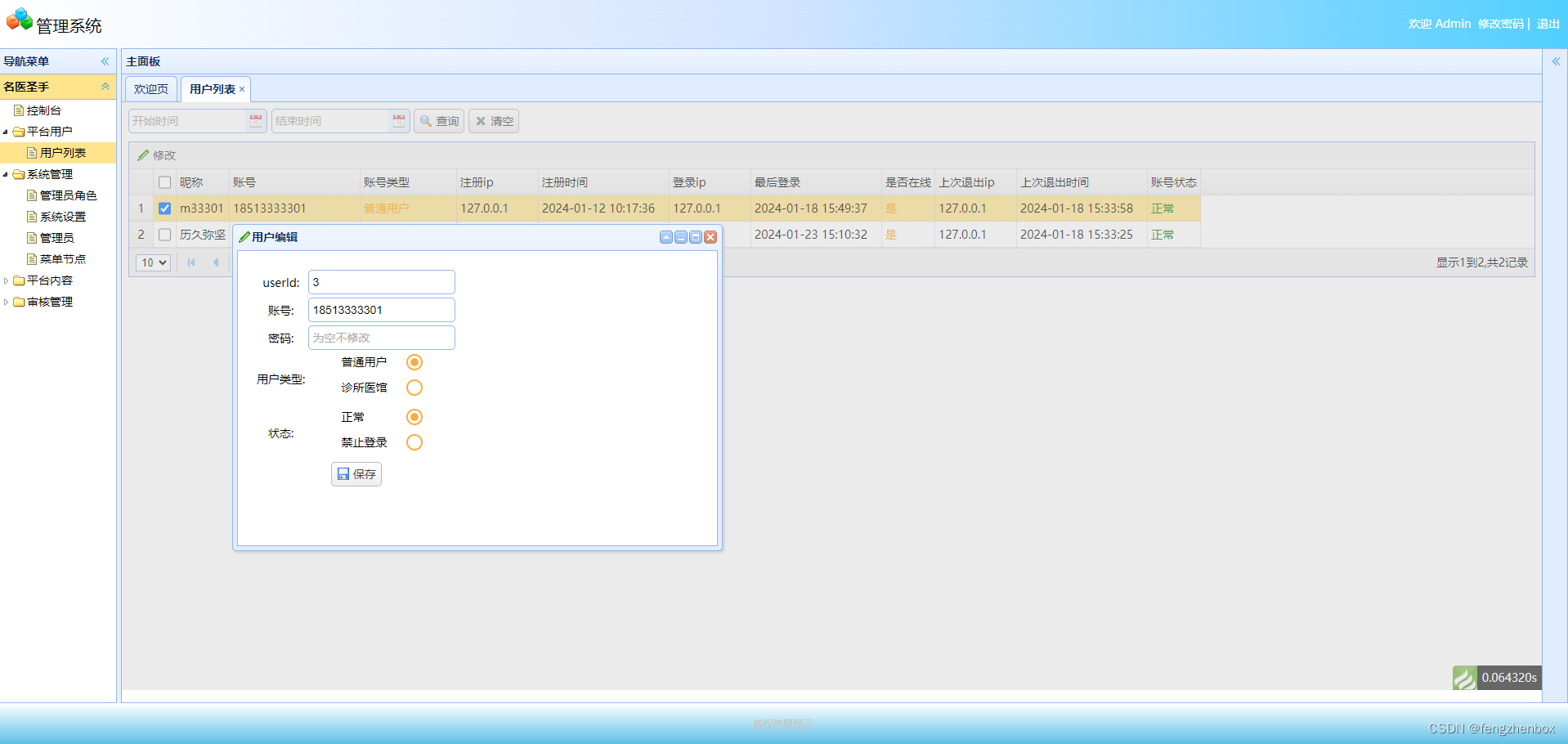This screenshot has width=1568, height=744.
Task: Switch to the 欢迎页 tab
Action: coord(151,89)
